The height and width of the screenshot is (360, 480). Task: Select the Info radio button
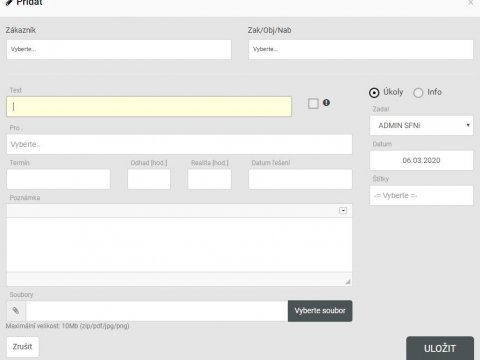click(418, 92)
